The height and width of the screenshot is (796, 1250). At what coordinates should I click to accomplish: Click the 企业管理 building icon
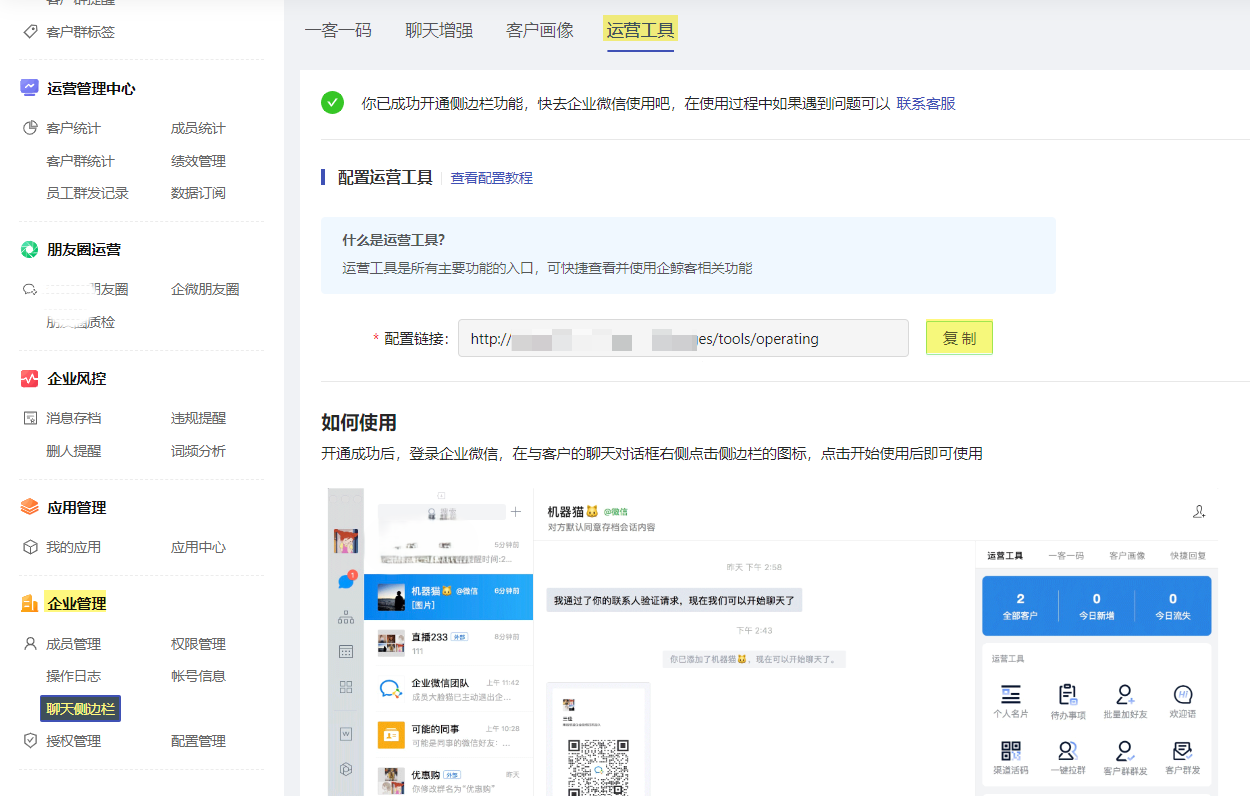pos(30,603)
